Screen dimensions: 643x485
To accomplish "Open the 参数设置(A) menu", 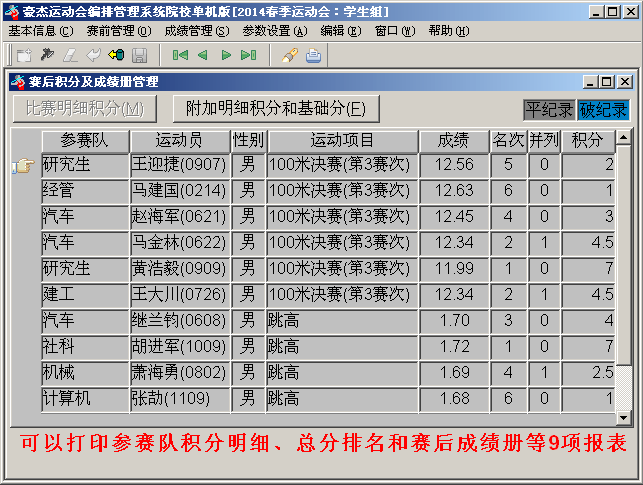I will 275,31.
